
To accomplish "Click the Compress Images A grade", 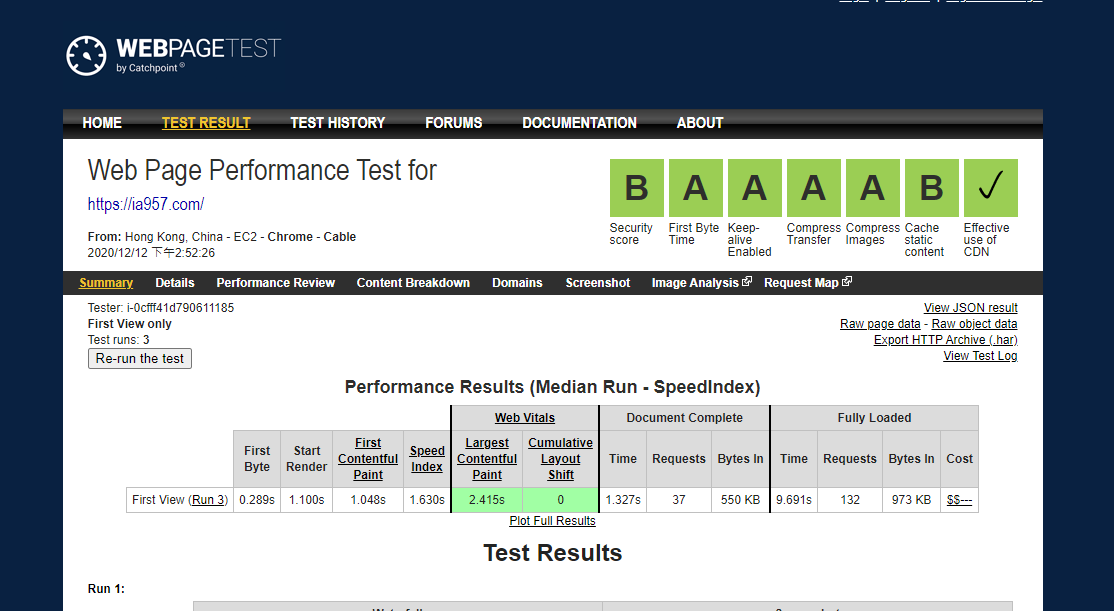I will [872, 188].
